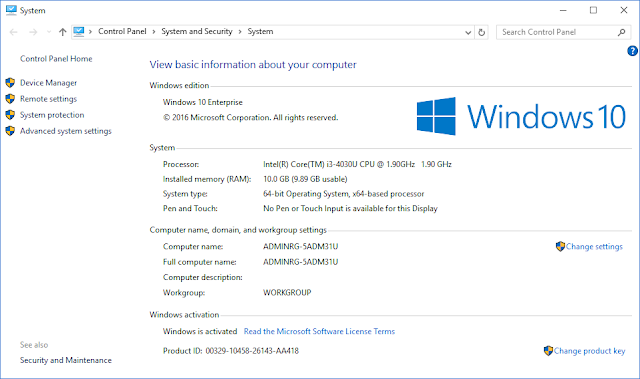The image size is (640, 379).
Task: Click Change settings link
Action: pos(594,246)
